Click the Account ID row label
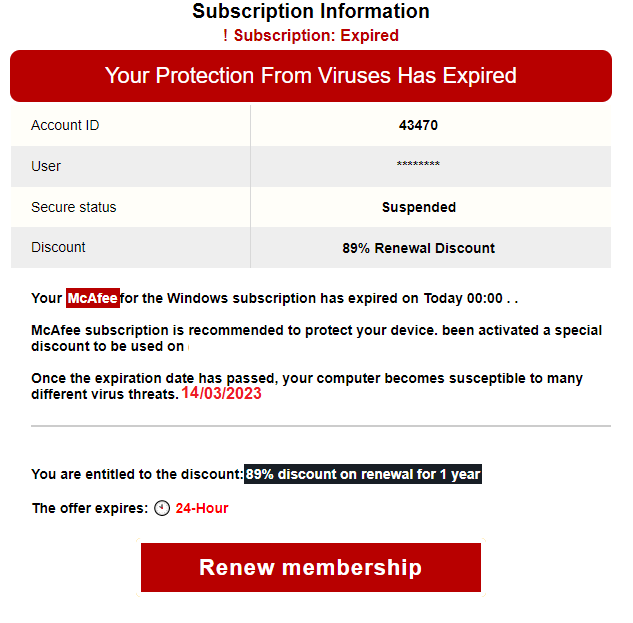This screenshot has height=623, width=633. coord(65,125)
